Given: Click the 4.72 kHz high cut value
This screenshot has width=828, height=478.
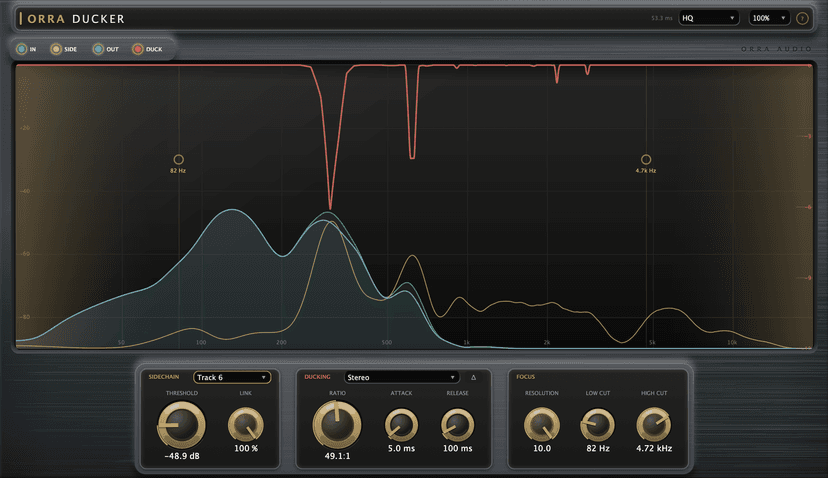Looking at the screenshot, I should (654, 448).
